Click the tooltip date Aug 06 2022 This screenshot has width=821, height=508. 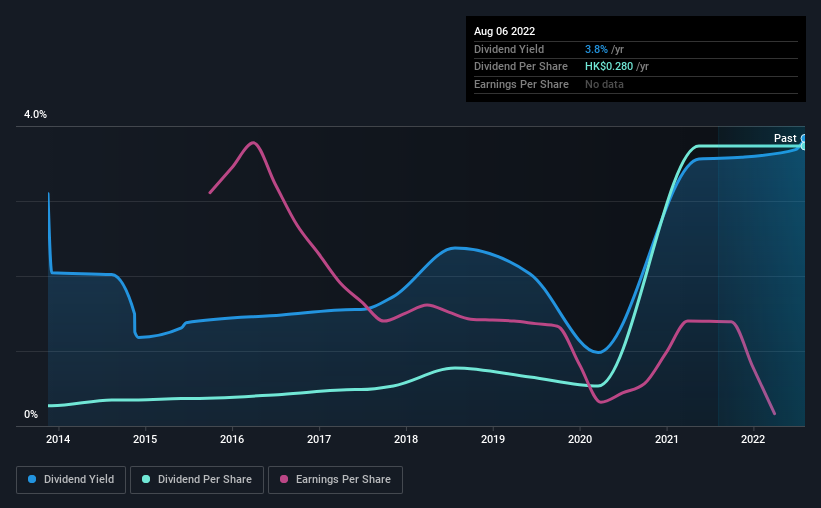coord(505,31)
